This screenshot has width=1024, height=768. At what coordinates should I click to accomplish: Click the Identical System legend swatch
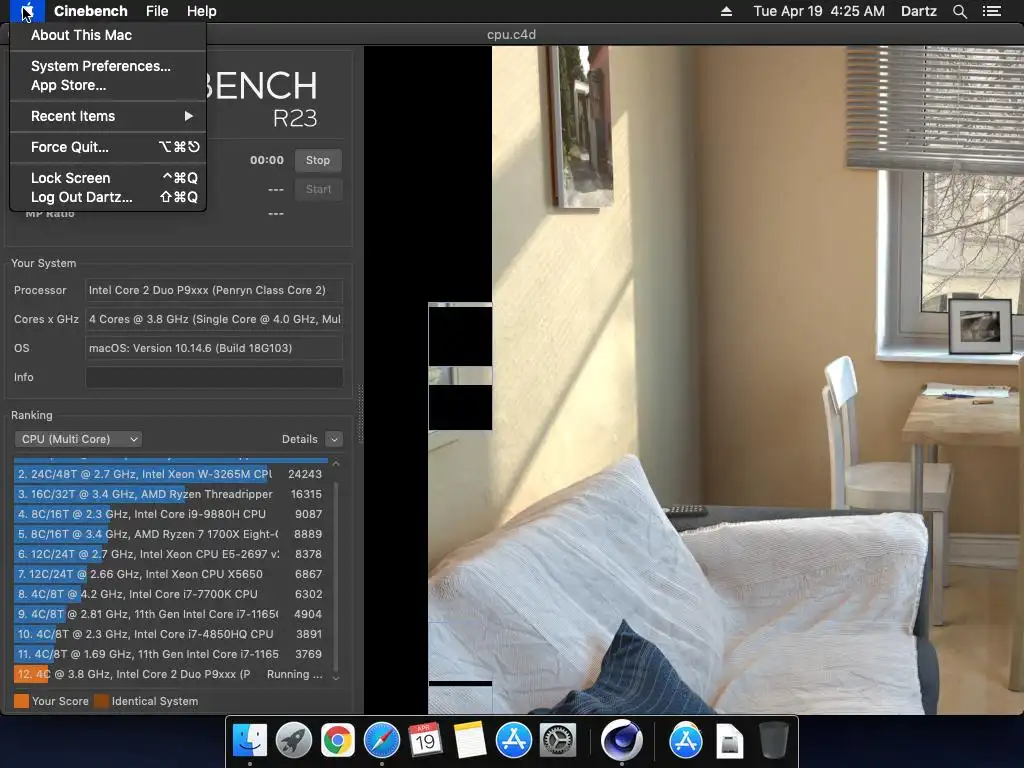(101, 701)
